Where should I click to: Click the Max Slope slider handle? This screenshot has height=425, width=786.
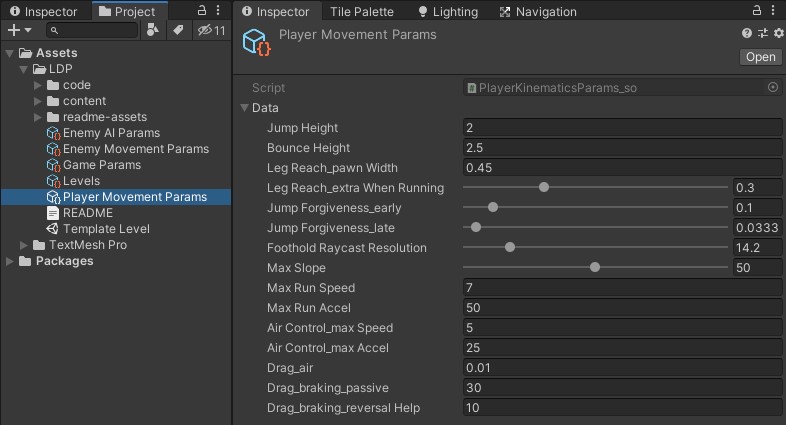[595, 267]
